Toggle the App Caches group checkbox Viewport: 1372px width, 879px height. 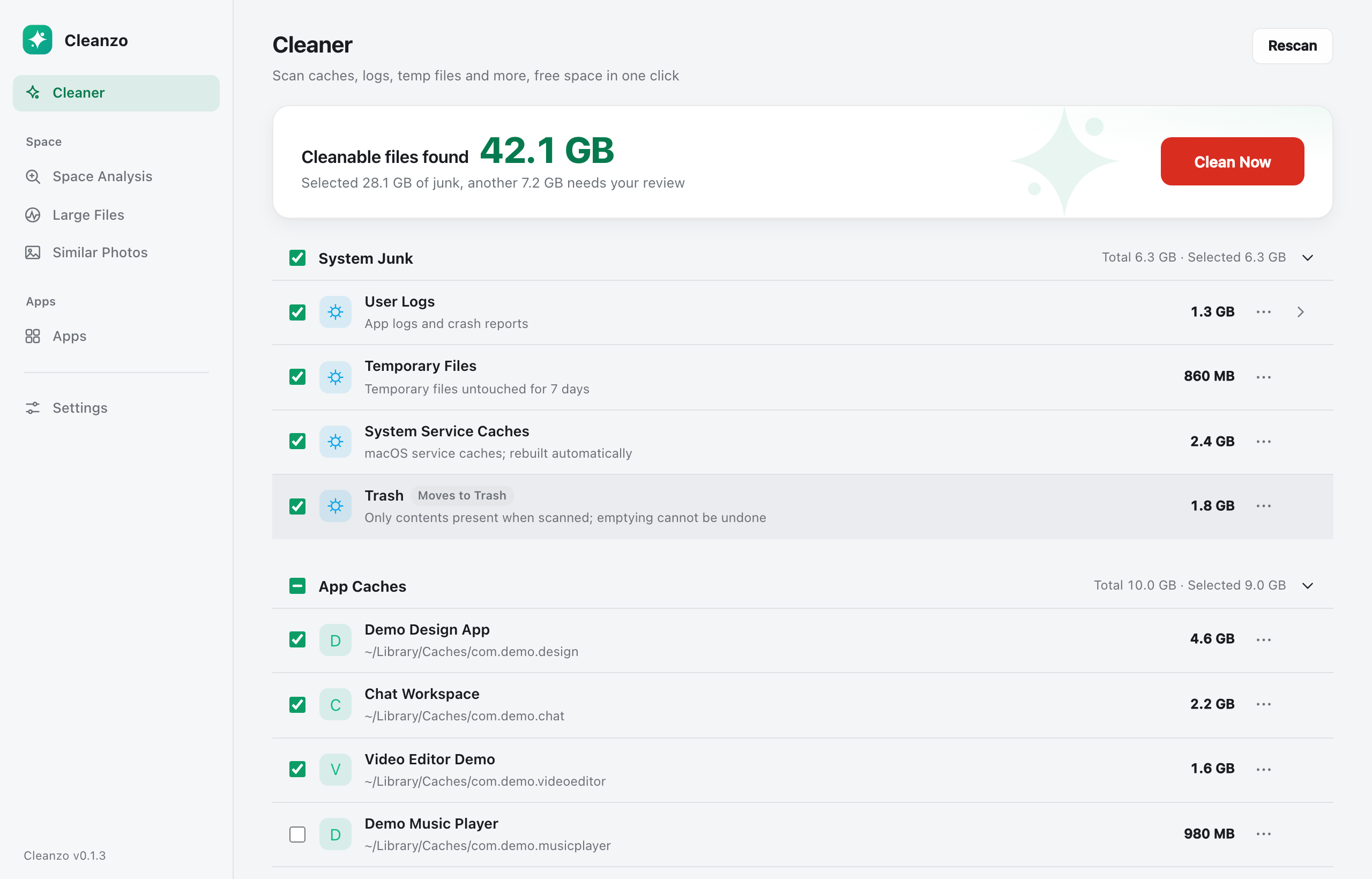tap(297, 586)
